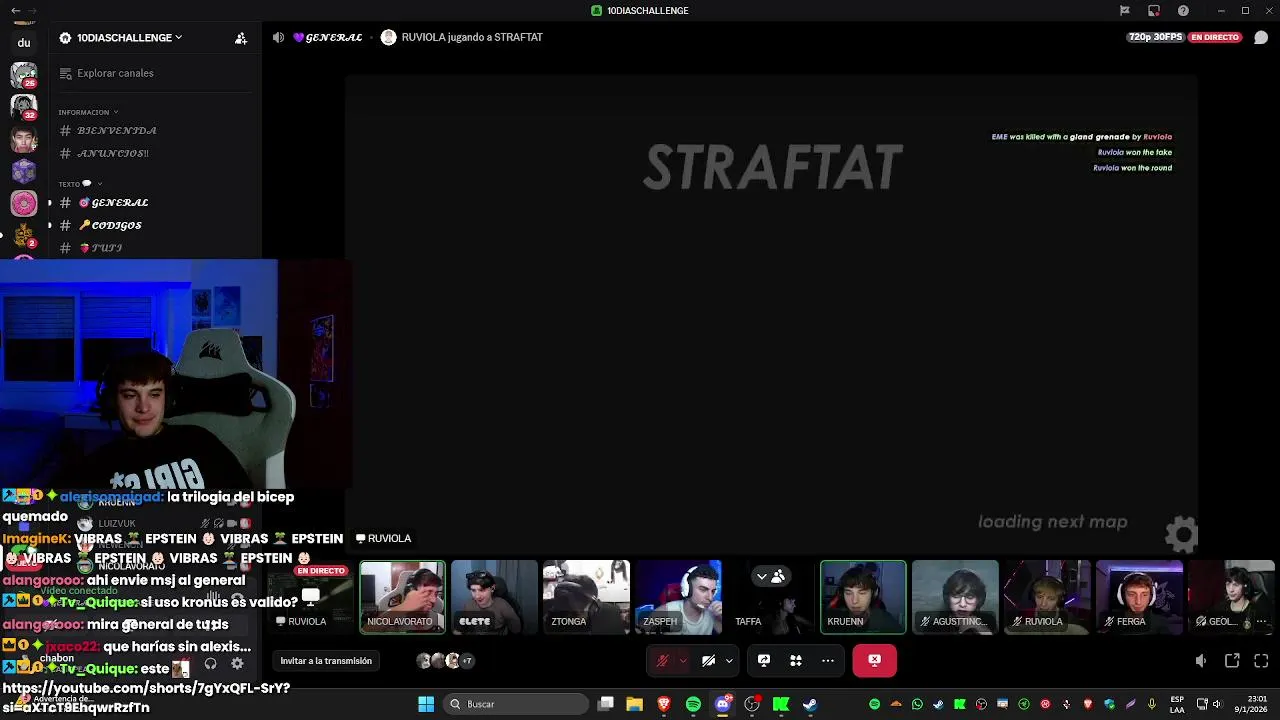Click the voice channel speaker icon in header
The width and height of the screenshot is (1280, 720).
(278, 37)
